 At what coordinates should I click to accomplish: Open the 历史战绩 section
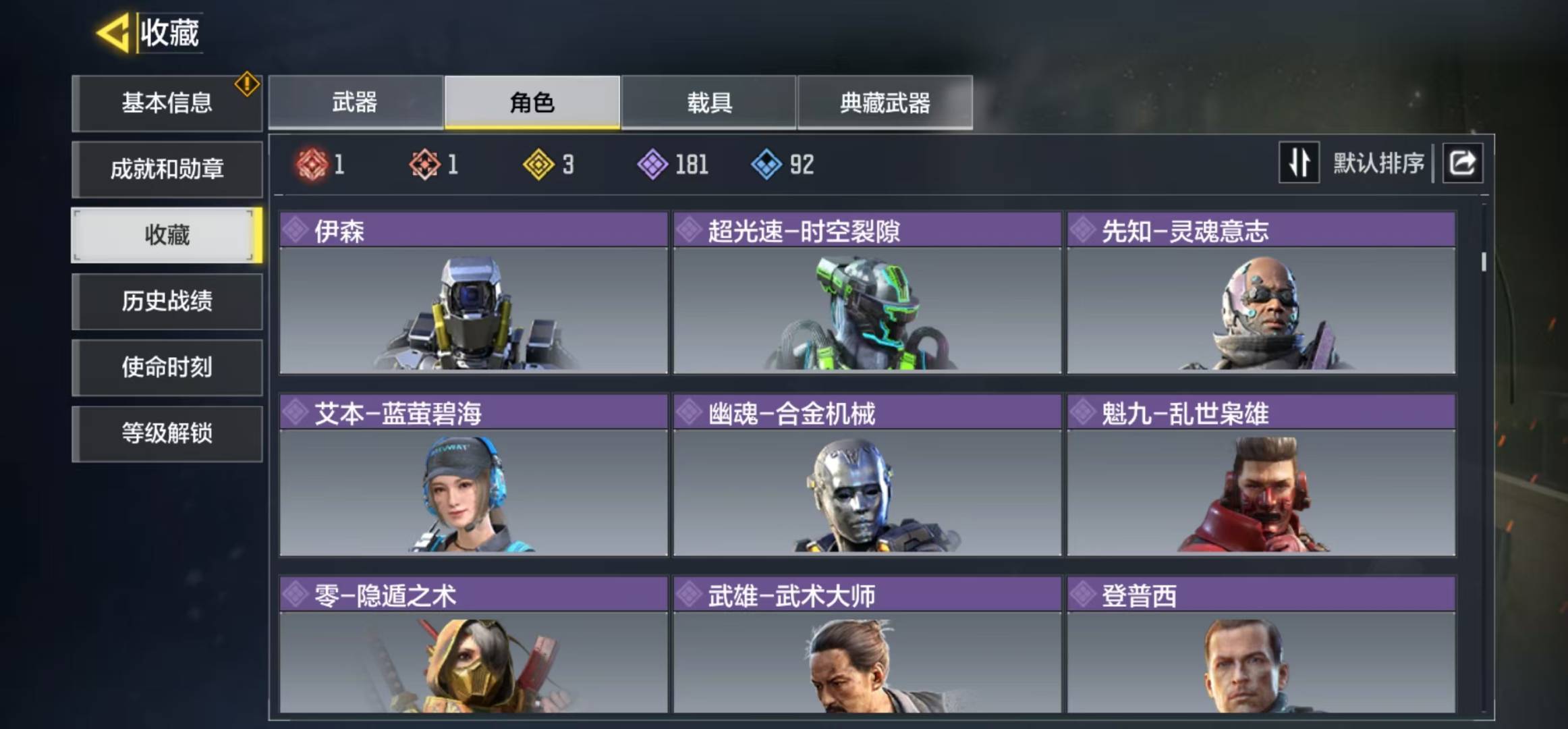[167, 301]
